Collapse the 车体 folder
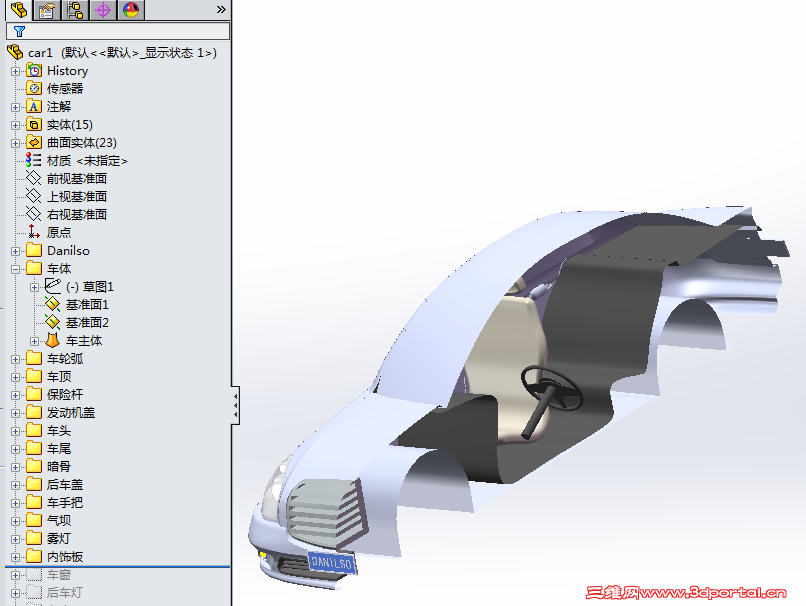The height and width of the screenshot is (606, 806). tap(15, 269)
